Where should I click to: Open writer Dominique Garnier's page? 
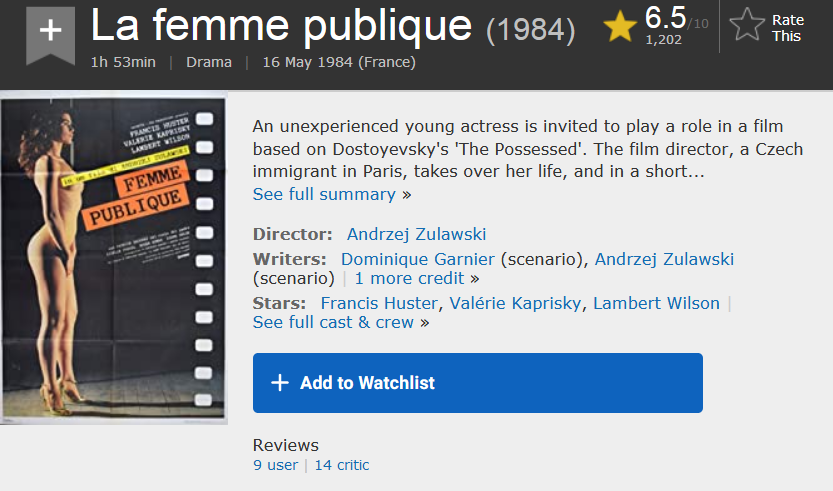(x=418, y=259)
